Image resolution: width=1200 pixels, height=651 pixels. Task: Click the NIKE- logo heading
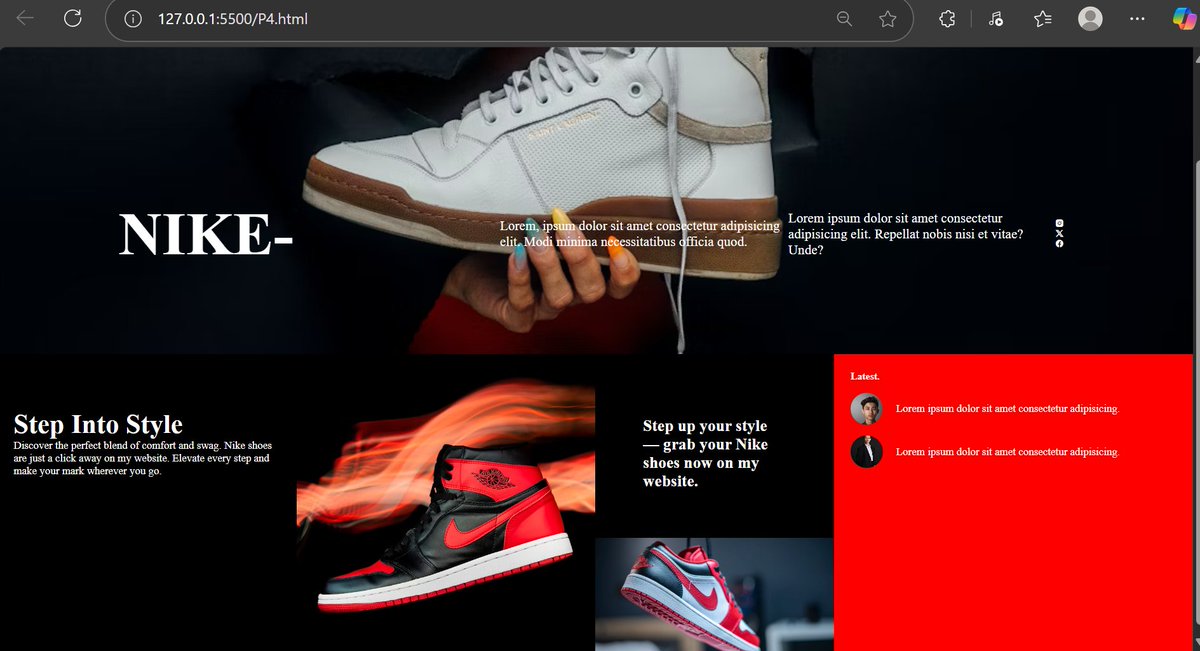point(206,235)
